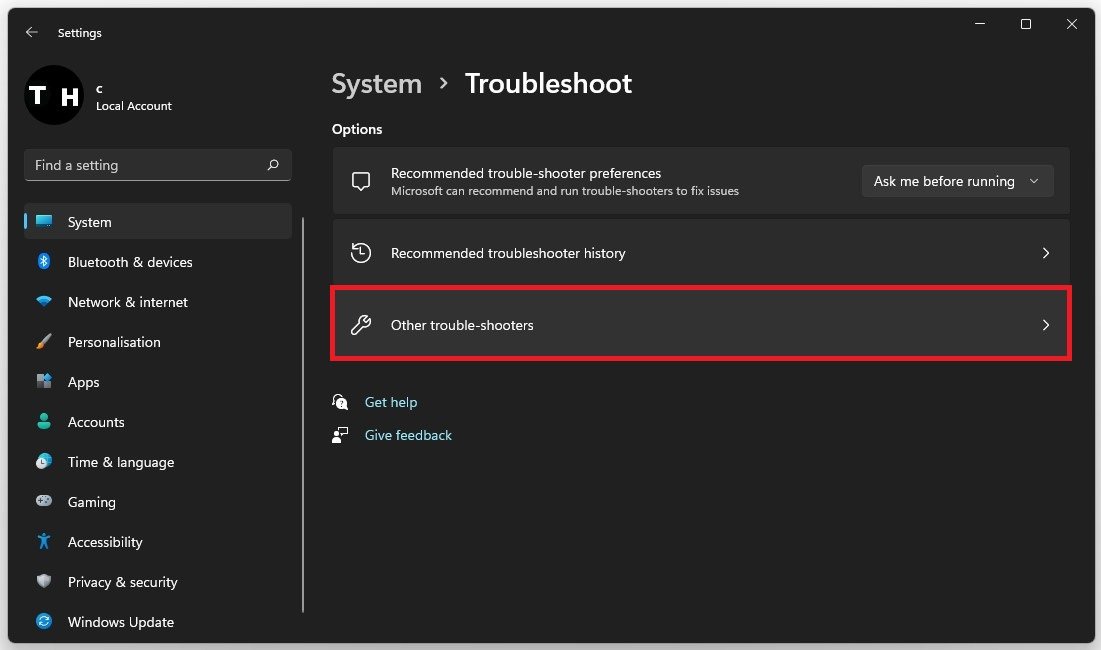Viewport: 1101px width, 650px height.
Task: Click the search magnifier icon
Action: (x=273, y=165)
